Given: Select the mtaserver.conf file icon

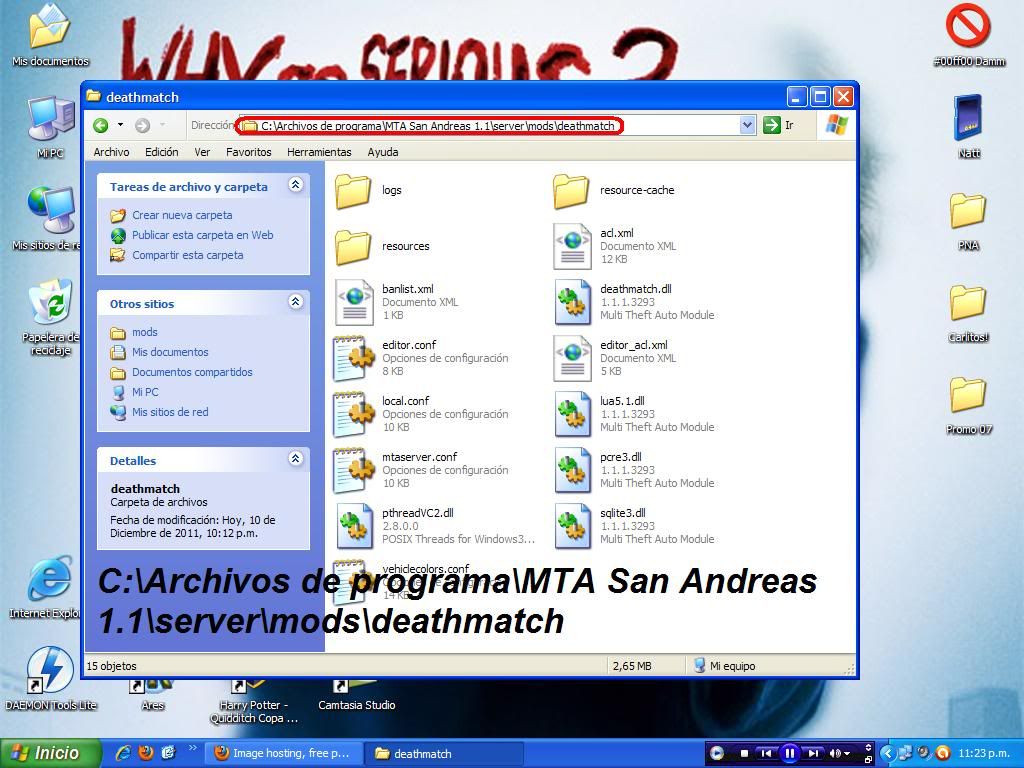Looking at the screenshot, I should tap(353, 471).
